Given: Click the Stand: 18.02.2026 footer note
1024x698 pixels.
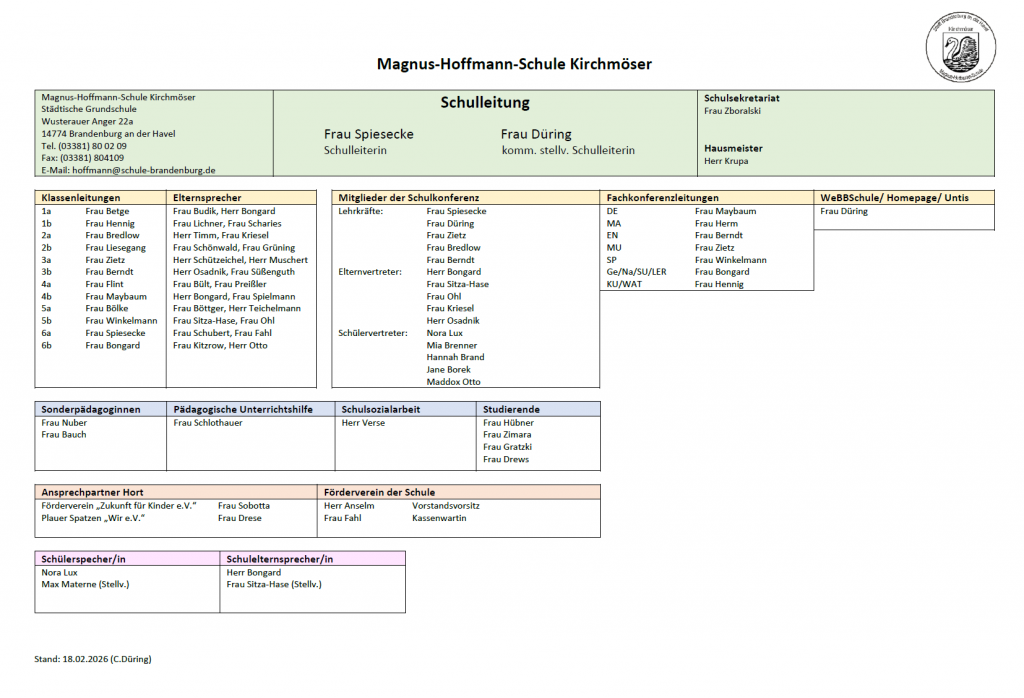Looking at the screenshot, I should (x=93, y=659).
